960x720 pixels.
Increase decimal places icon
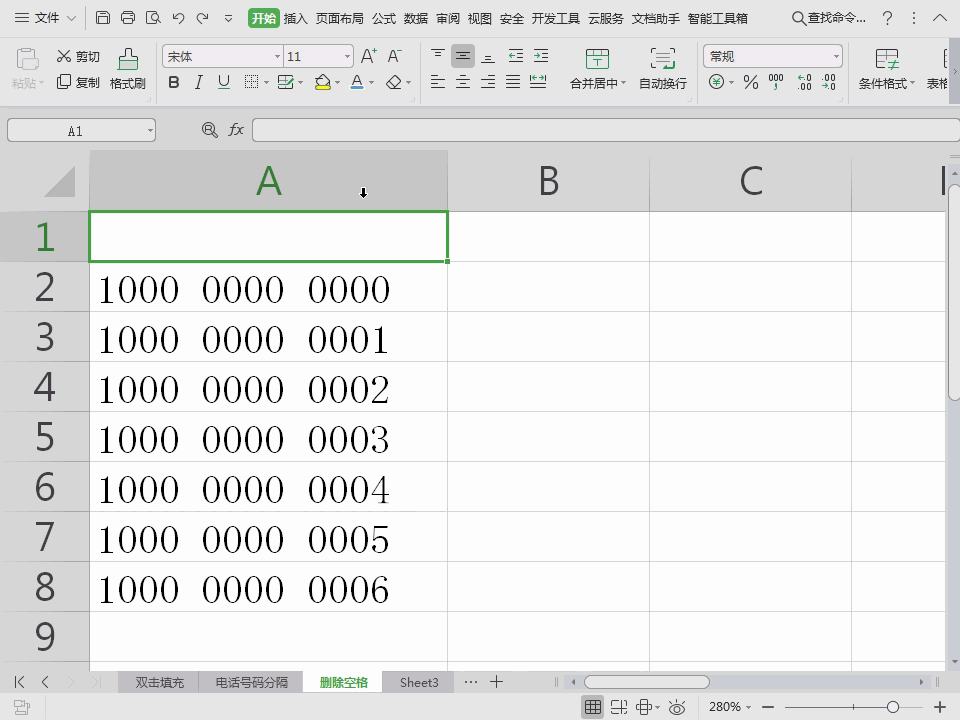pos(804,82)
